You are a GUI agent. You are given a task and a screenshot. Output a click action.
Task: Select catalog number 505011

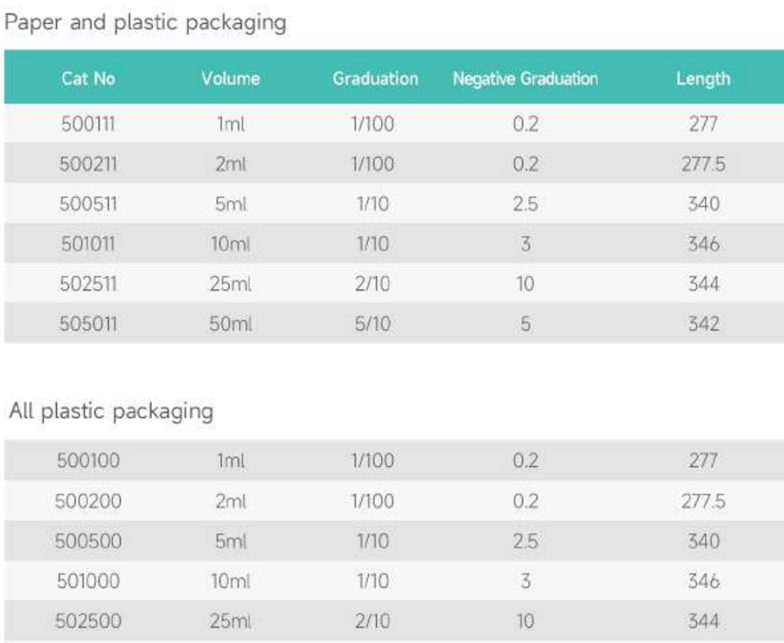tap(88, 324)
